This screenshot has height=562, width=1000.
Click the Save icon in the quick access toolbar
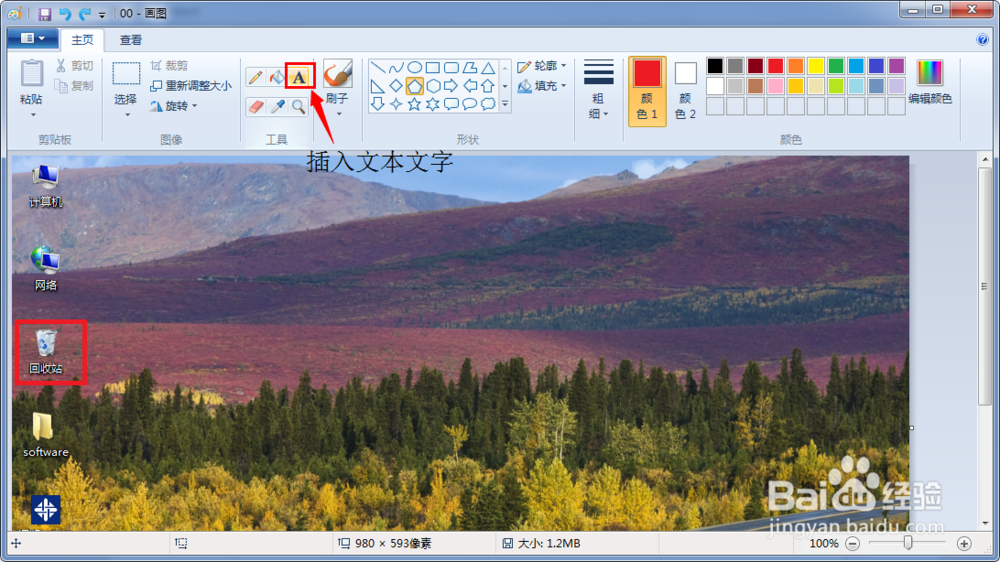click(45, 14)
